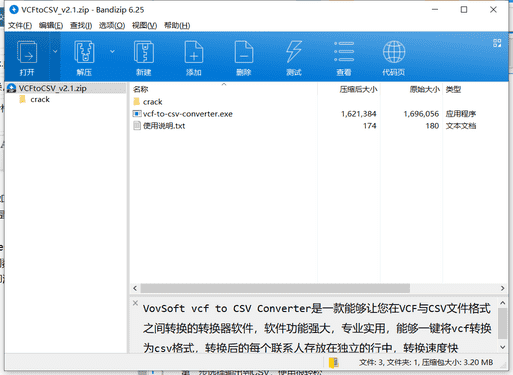Open the Code page (代码页) globe icon
513x375 pixels.
(394, 52)
